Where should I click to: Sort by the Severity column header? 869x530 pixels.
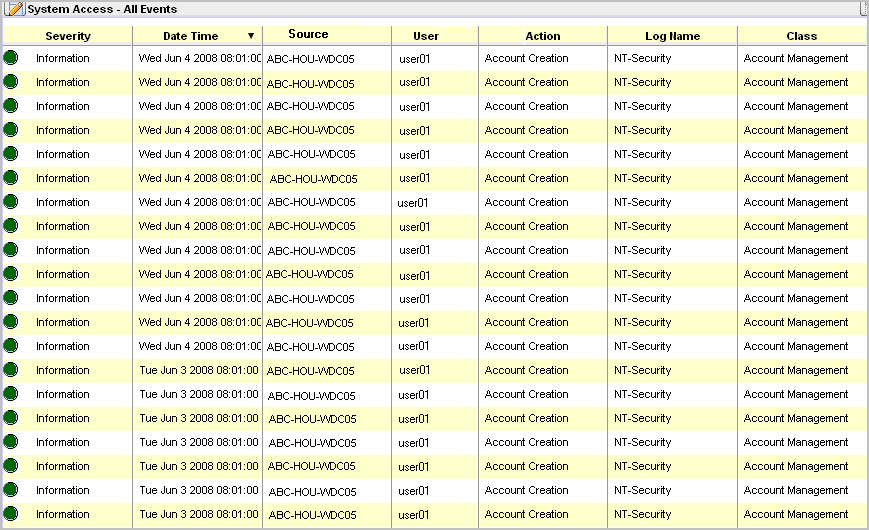[x=68, y=36]
